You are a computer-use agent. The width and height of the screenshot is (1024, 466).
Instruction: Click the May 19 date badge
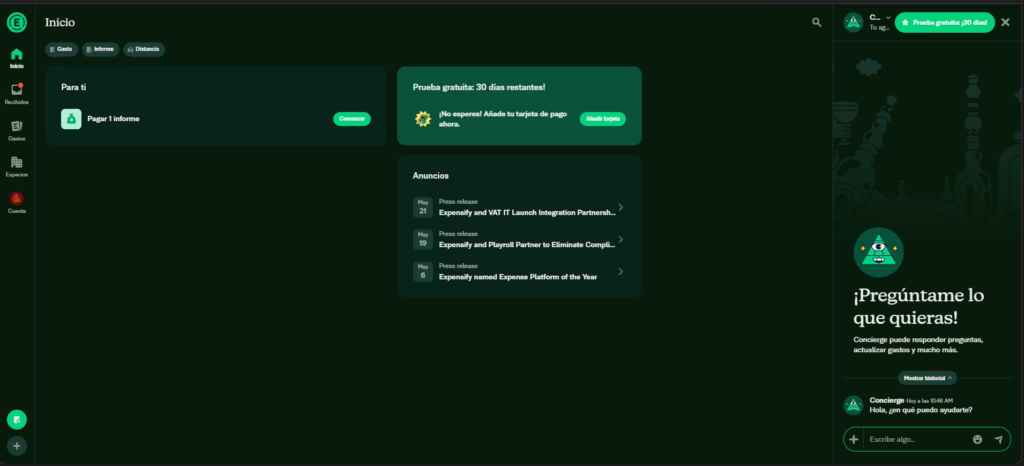click(423, 239)
